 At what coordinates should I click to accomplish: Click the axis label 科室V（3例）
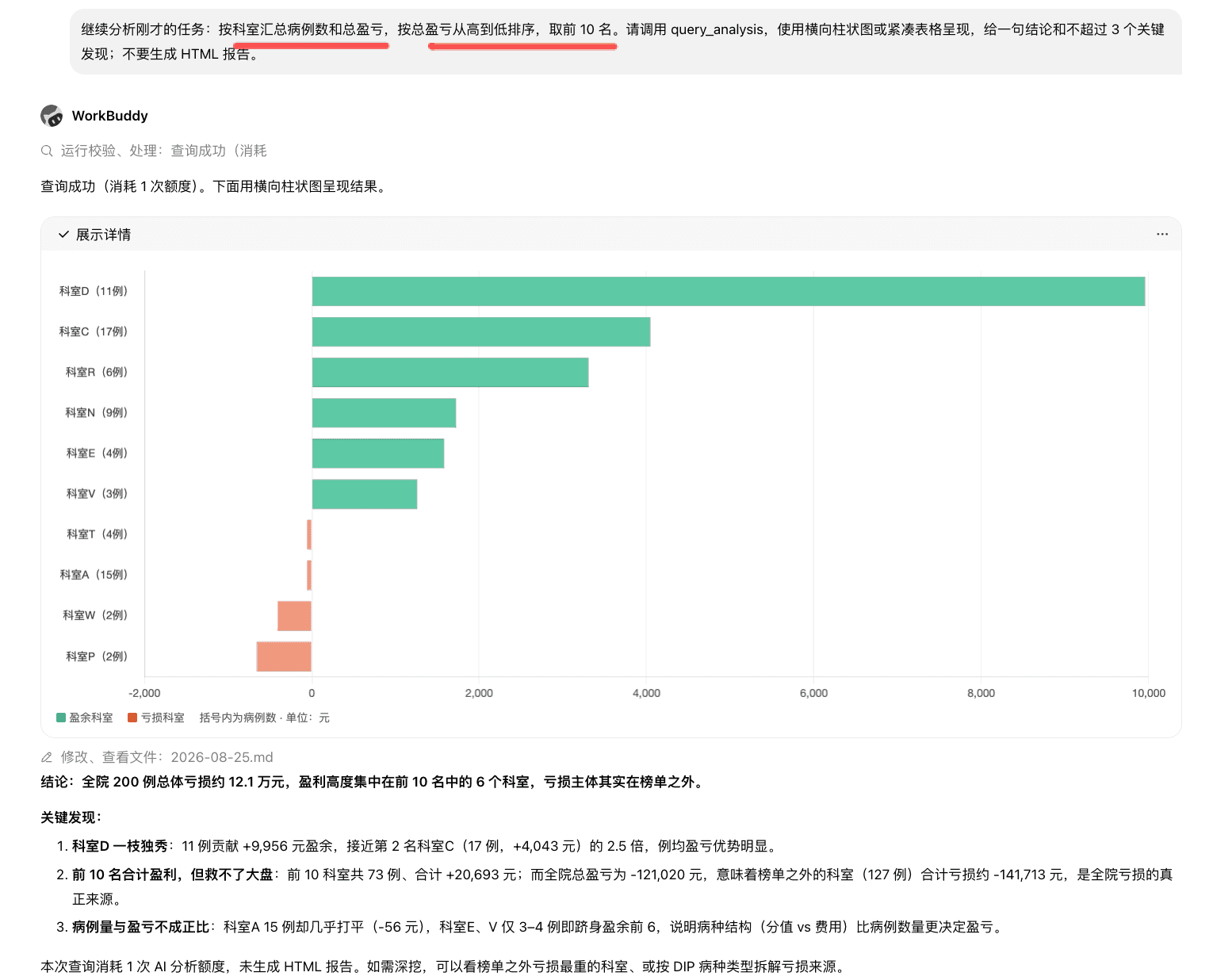pos(97,493)
